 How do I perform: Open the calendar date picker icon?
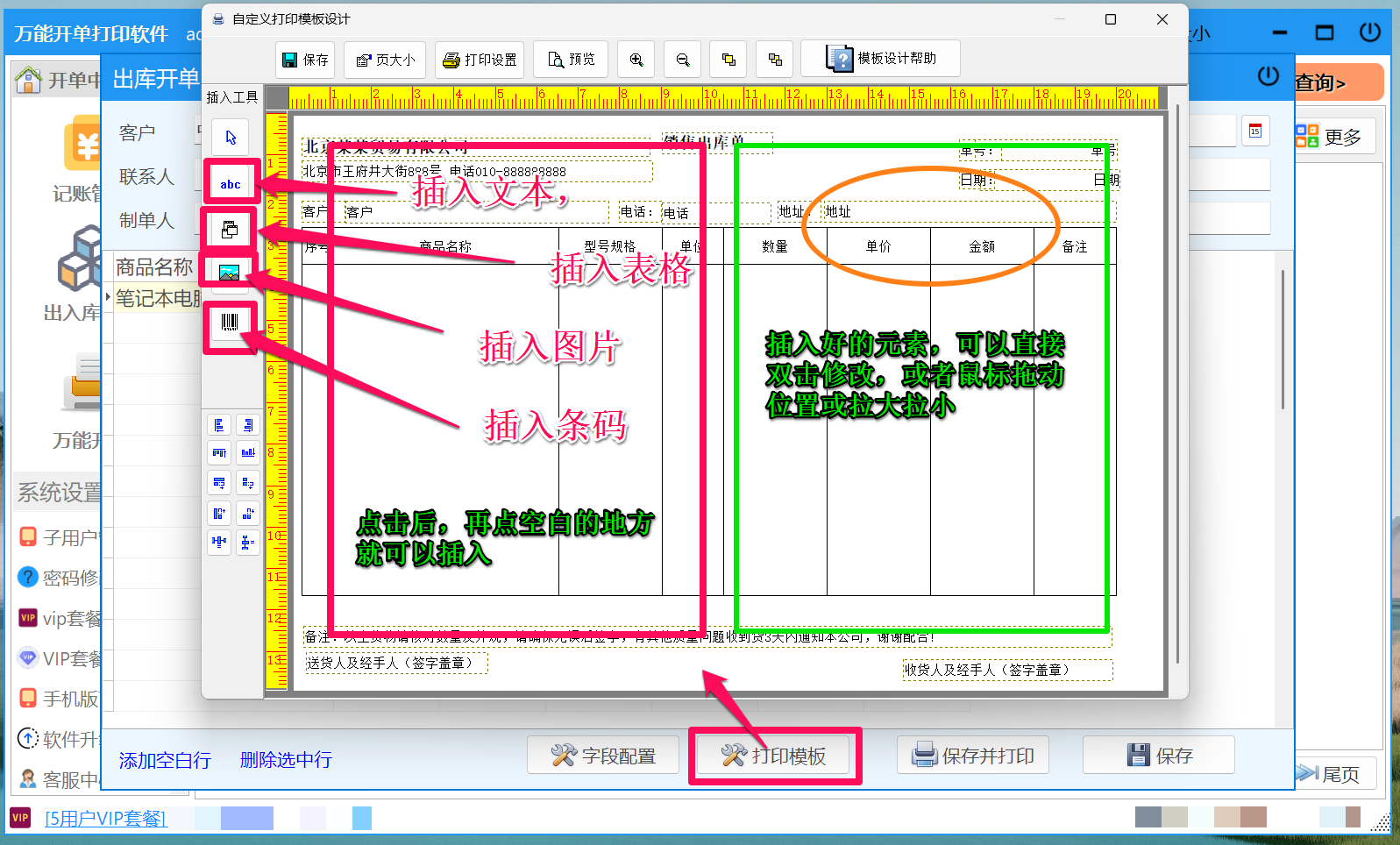pyautogui.click(x=1255, y=131)
